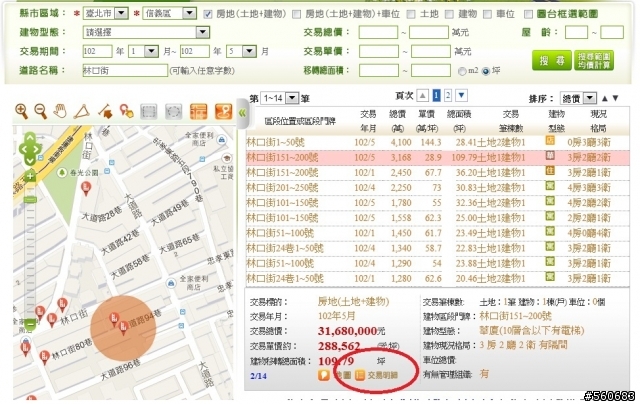The width and height of the screenshot is (640, 404).
Task: Select the 坪 area unit radio
Action: pyautogui.click(x=486, y=71)
